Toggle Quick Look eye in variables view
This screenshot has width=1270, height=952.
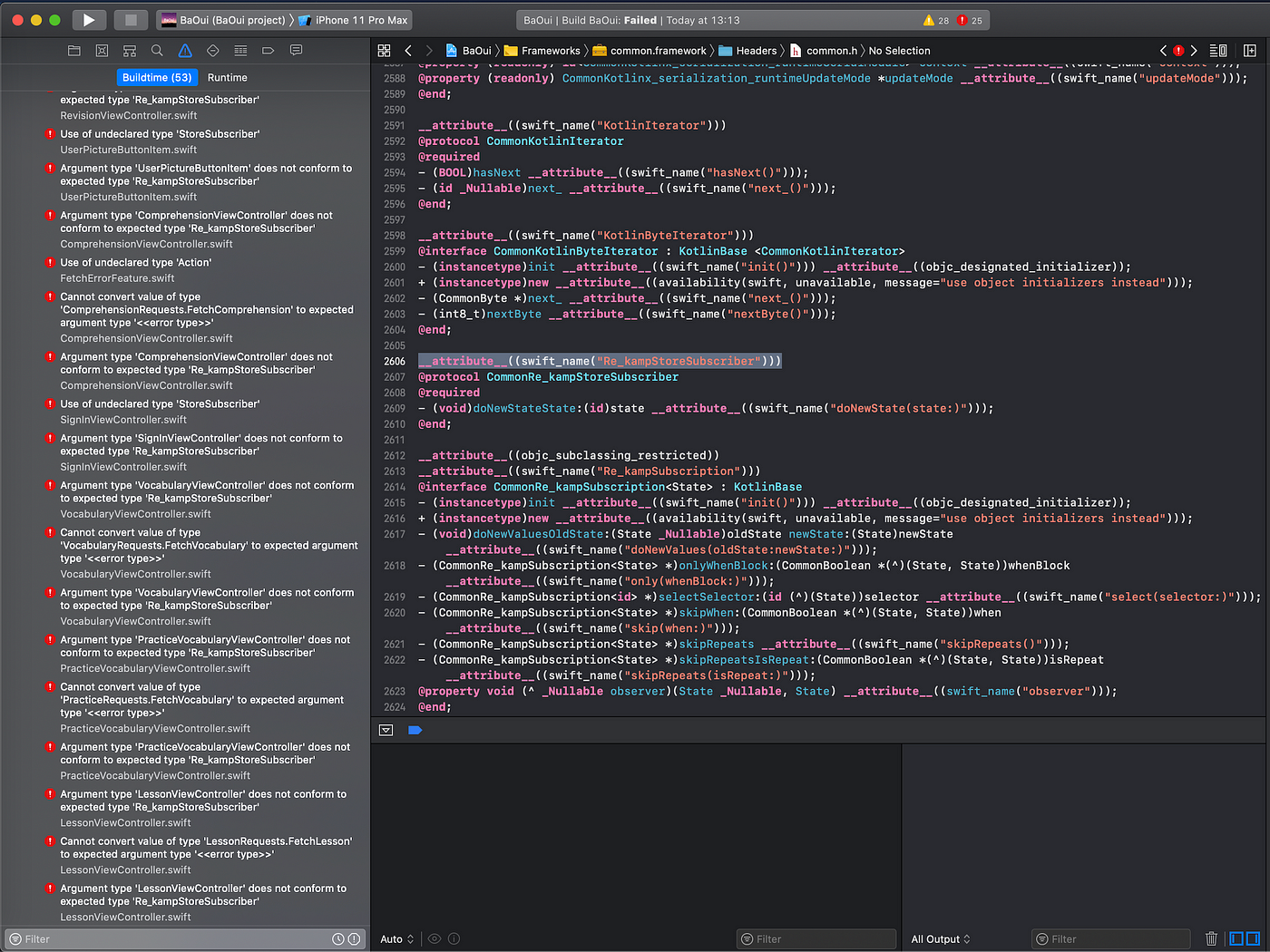coord(435,939)
